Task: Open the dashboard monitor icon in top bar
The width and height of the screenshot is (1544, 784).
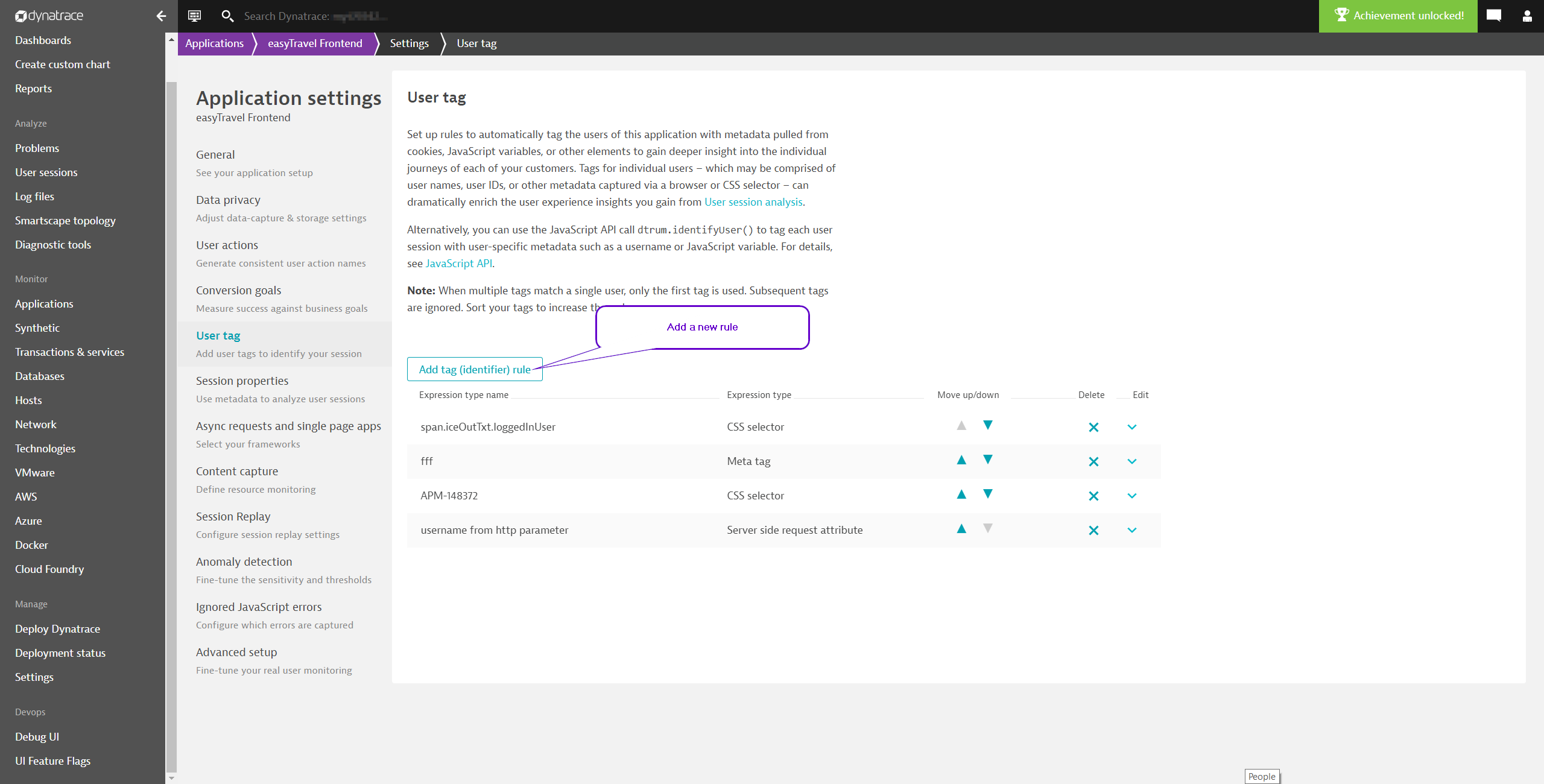Action: [x=194, y=16]
